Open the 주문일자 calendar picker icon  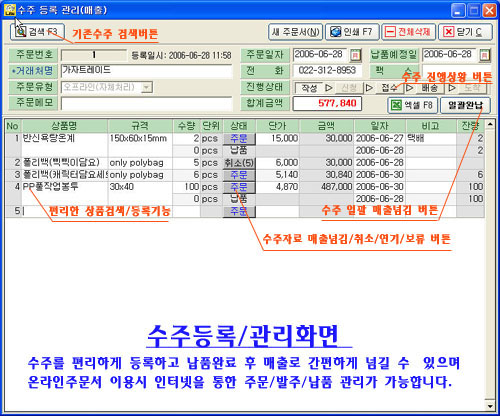click(x=355, y=55)
